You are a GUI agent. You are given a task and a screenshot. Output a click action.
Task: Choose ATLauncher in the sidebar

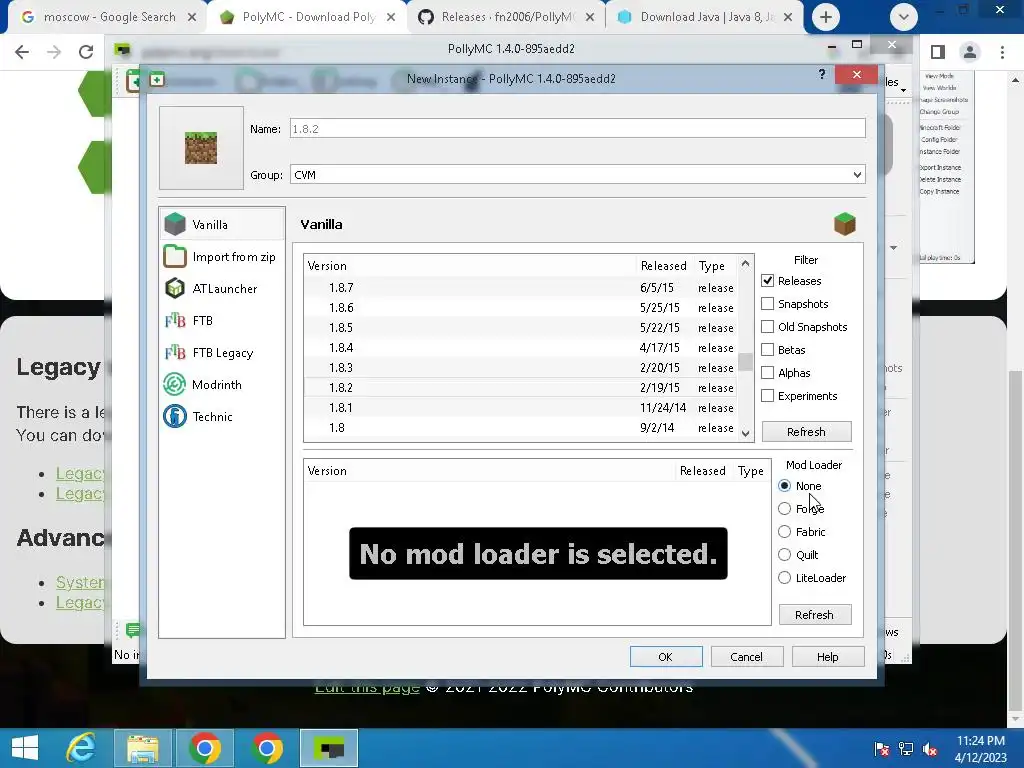222,289
